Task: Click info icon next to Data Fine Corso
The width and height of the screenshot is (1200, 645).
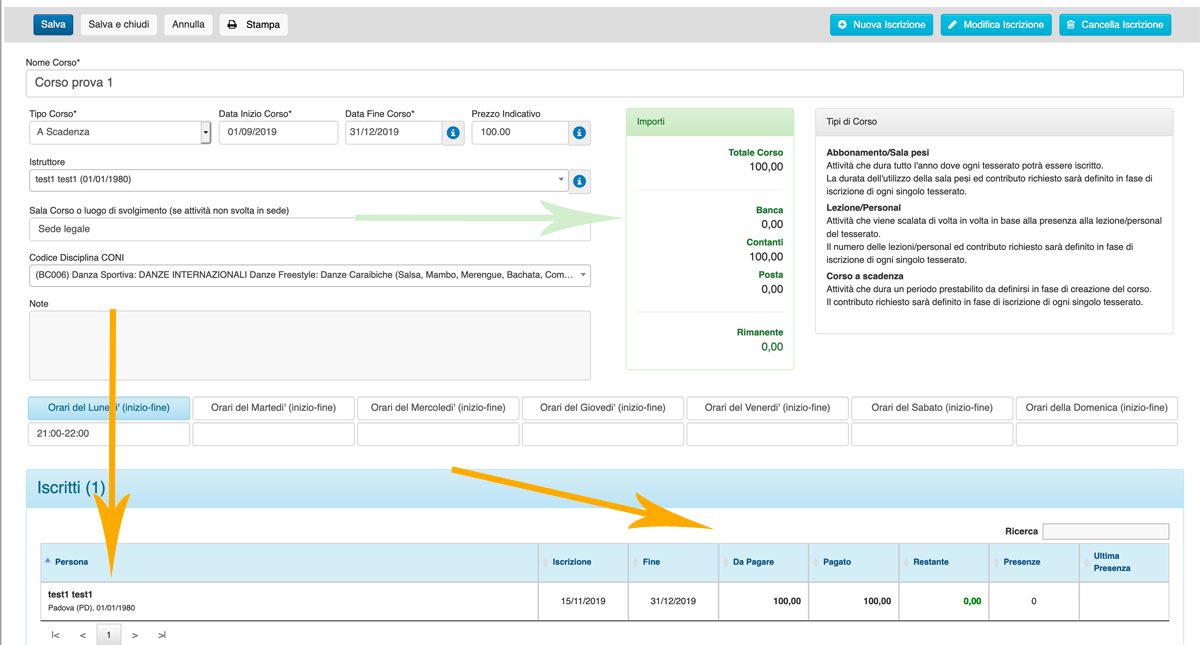Action: 452,132
